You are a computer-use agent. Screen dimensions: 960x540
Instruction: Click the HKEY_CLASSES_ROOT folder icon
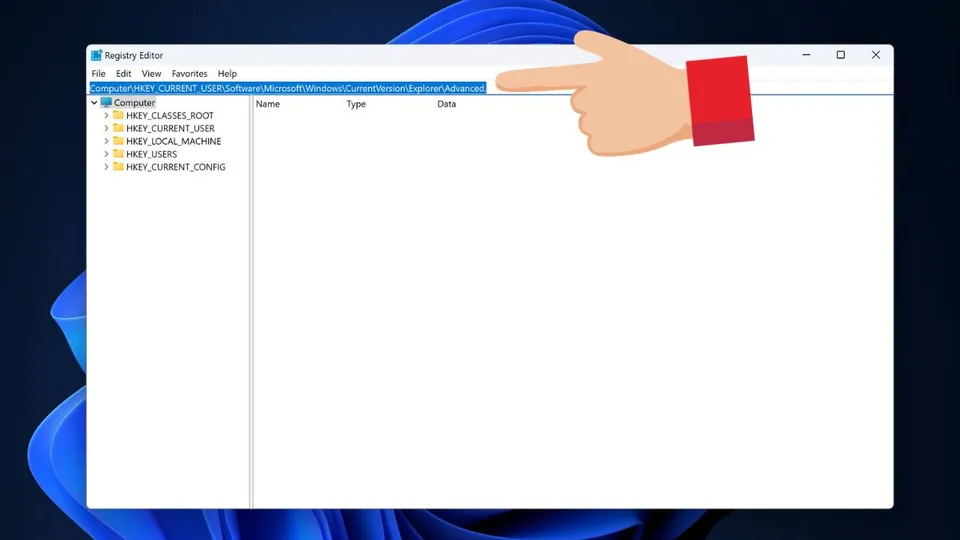[118, 115]
